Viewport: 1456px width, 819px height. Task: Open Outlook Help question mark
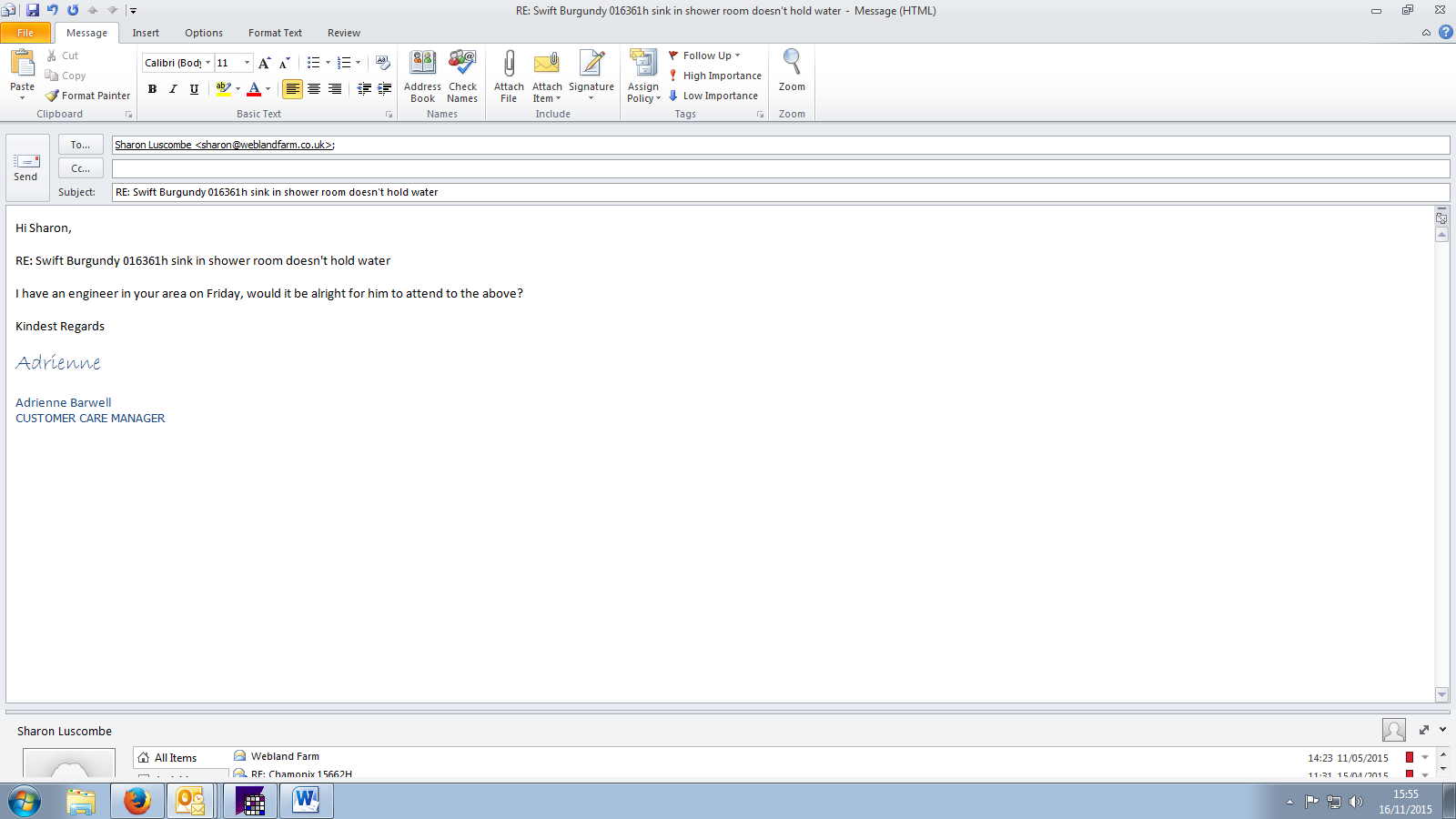[x=1445, y=32]
